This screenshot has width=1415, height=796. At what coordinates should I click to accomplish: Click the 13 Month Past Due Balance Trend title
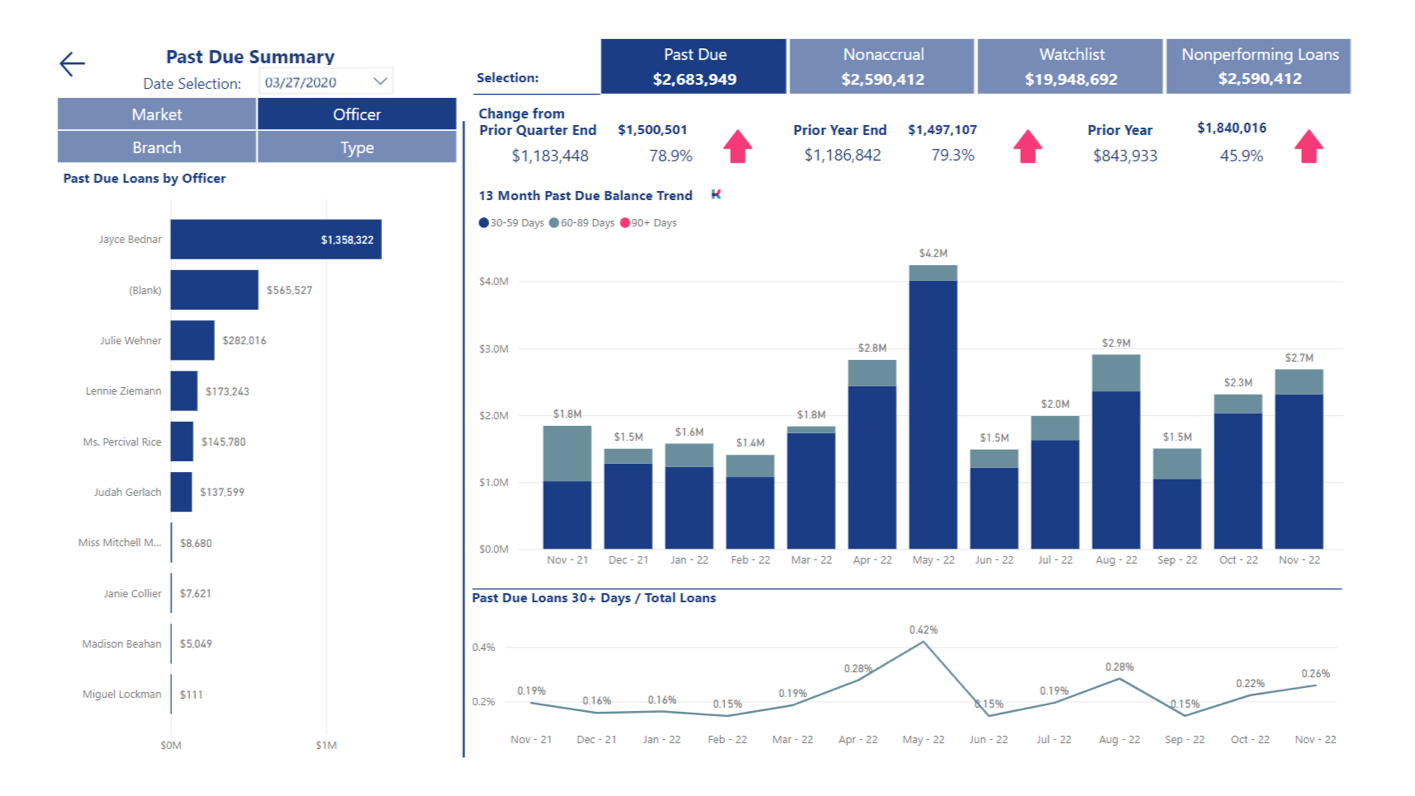tap(586, 196)
